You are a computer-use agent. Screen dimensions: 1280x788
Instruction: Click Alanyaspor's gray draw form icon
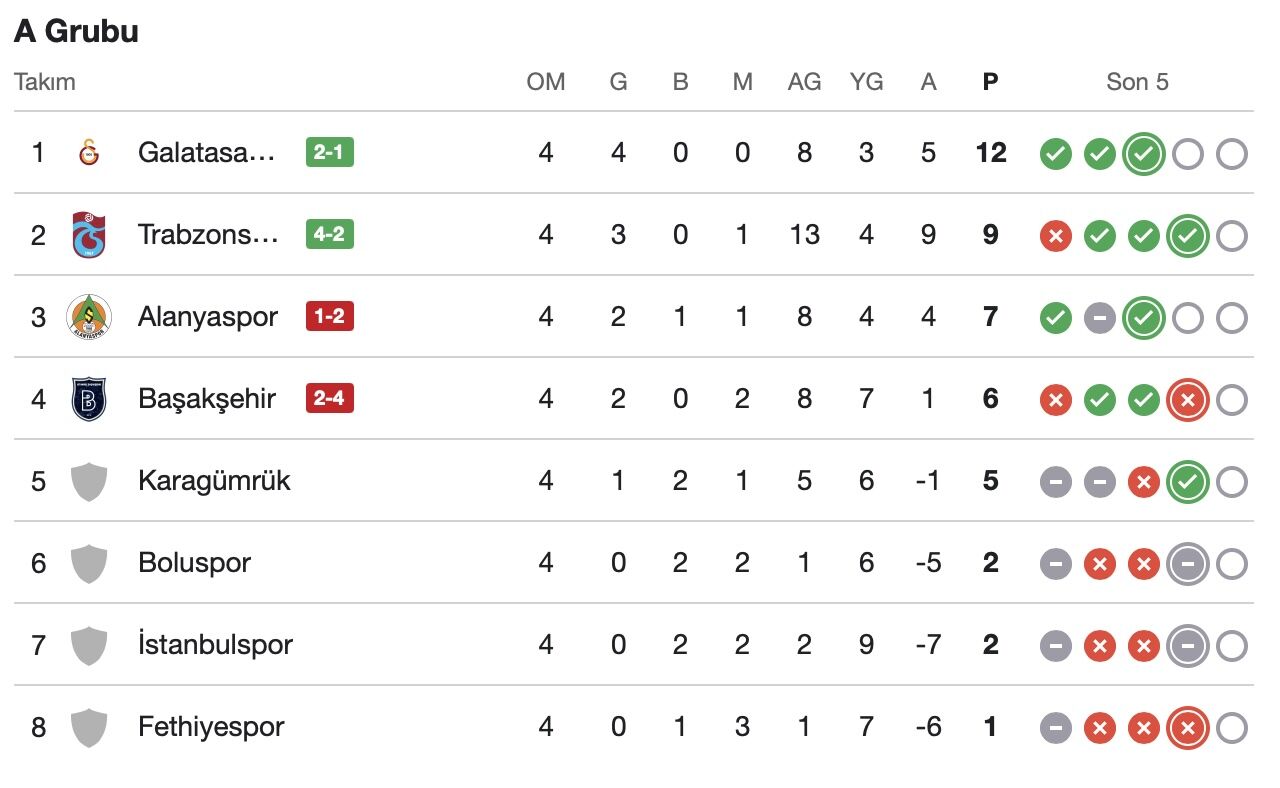pyautogui.click(x=1099, y=318)
